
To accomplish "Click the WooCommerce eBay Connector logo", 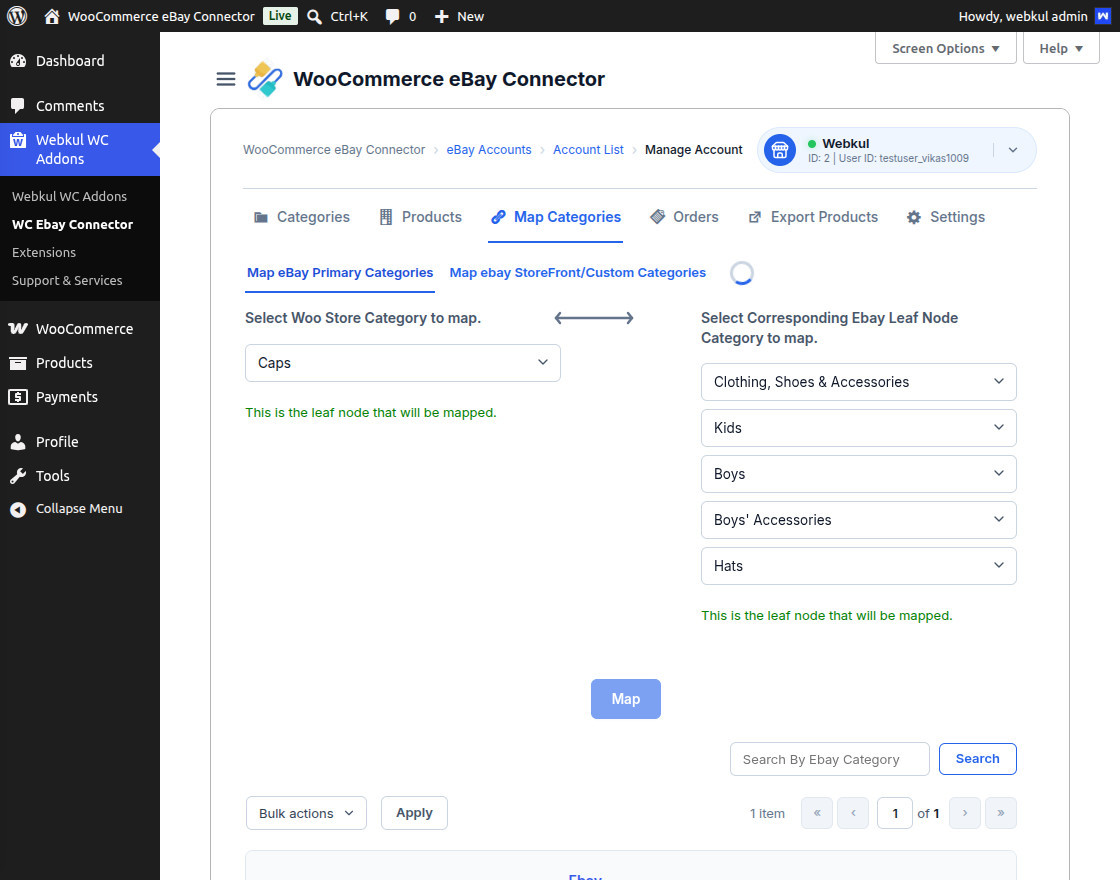I will click(x=265, y=79).
